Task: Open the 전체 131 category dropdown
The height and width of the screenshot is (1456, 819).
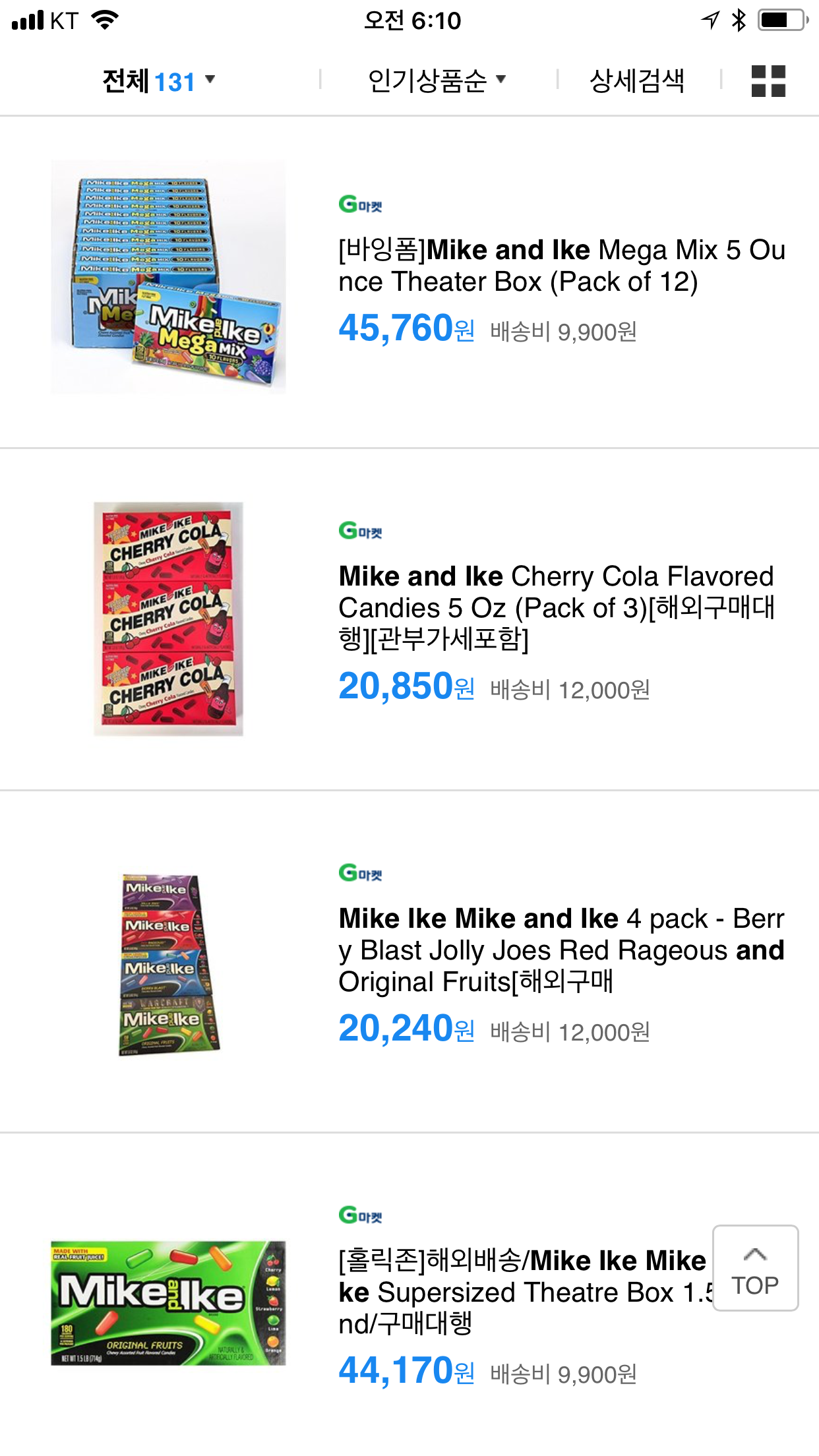Action: click(x=158, y=81)
